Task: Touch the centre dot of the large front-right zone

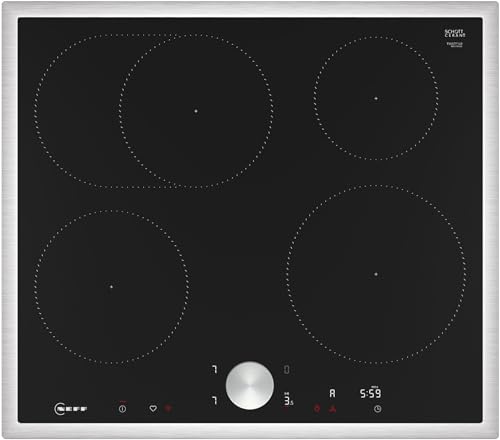Action: (x=376, y=274)
